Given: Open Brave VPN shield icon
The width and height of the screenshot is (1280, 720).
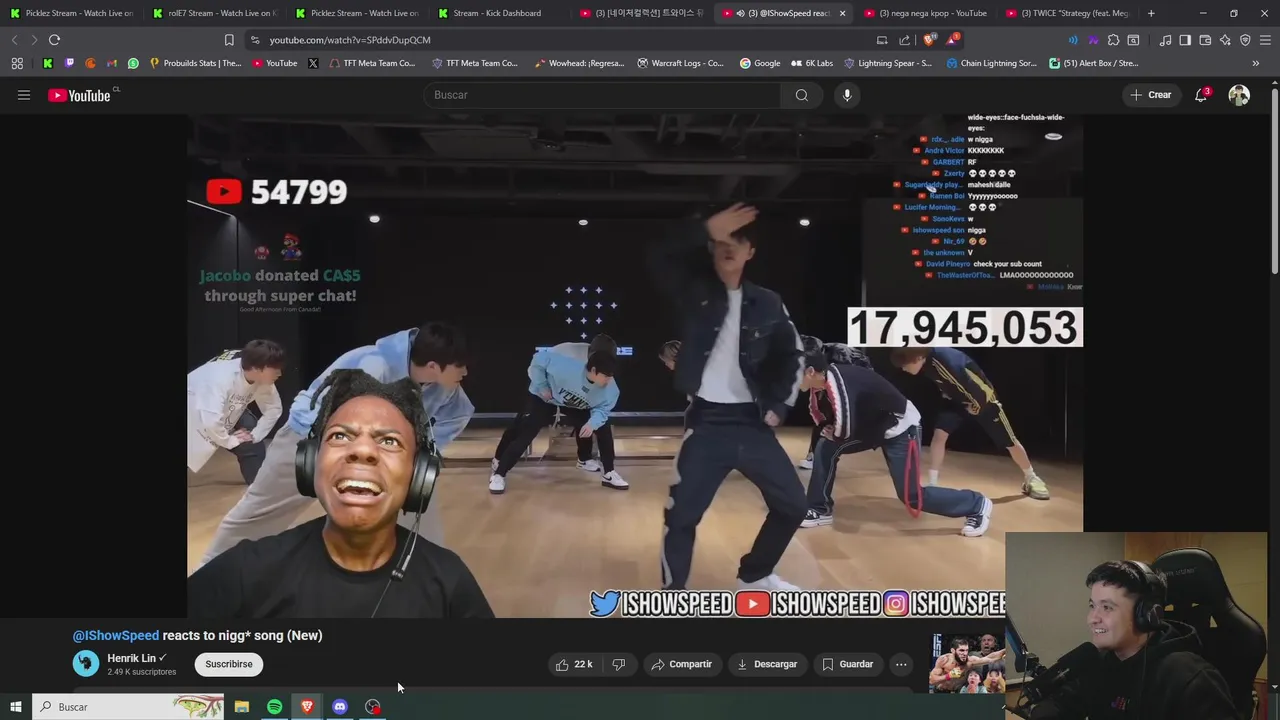Looking at the screenshot, I should click(1245, 40).
